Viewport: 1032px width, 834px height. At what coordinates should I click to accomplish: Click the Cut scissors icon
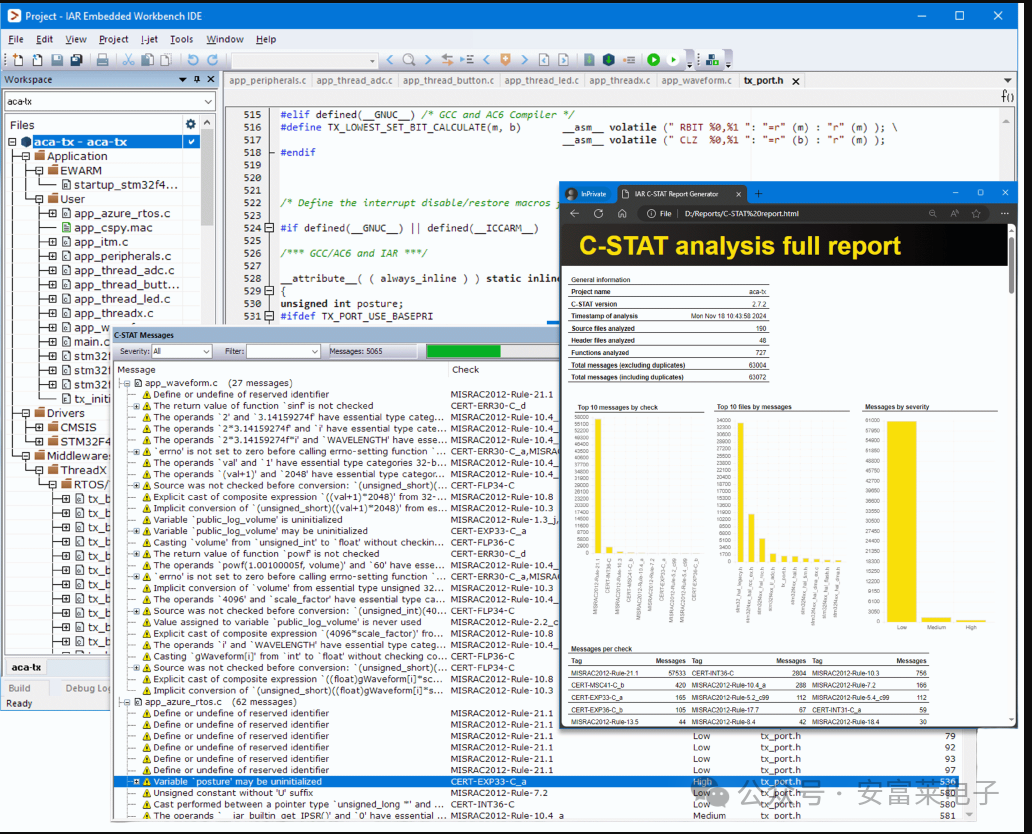(x=128, y=60)
